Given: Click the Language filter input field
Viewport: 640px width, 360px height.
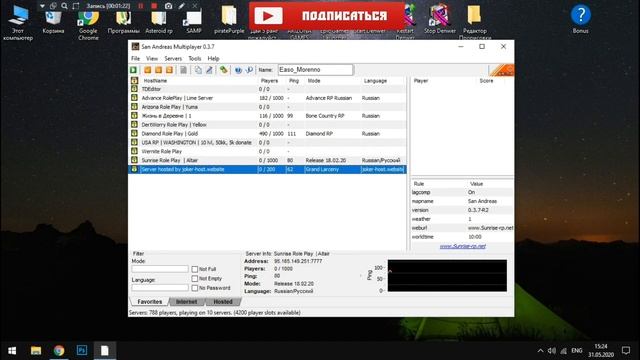Looking at the screenshot, I should coord(160,288).
